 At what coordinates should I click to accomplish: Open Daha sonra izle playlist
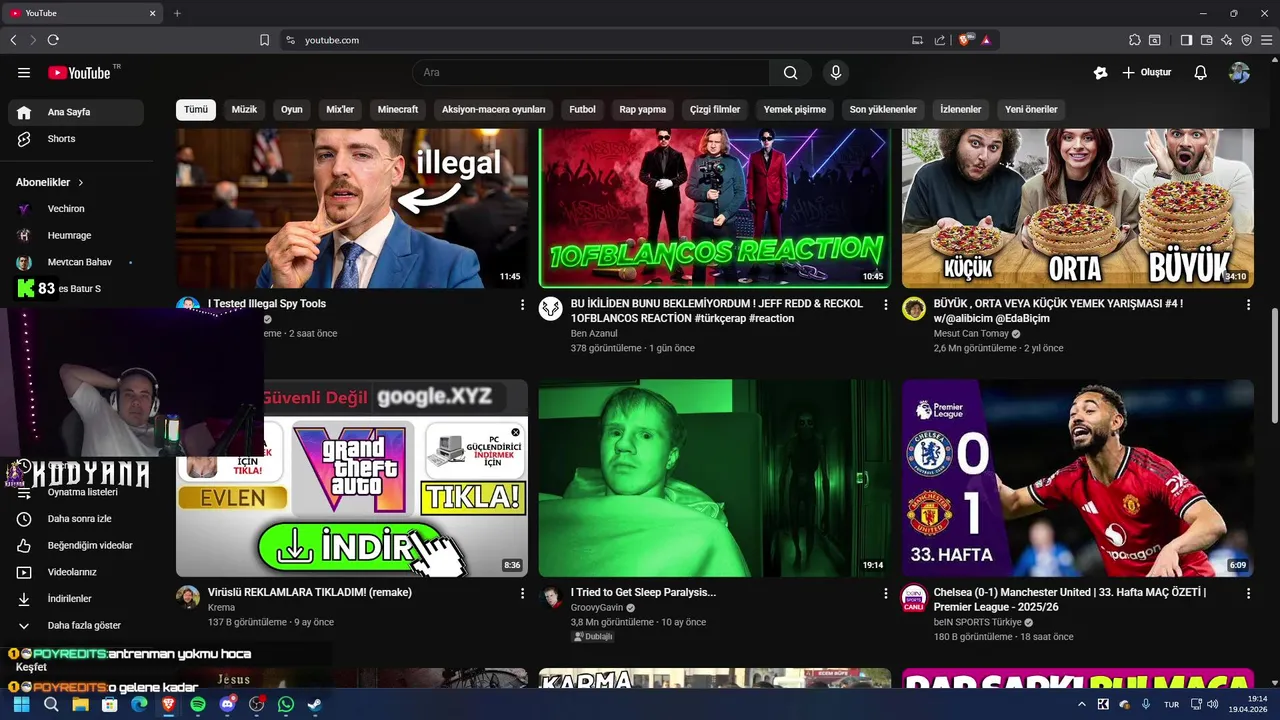pyautogui.click(x=76, y=519)
